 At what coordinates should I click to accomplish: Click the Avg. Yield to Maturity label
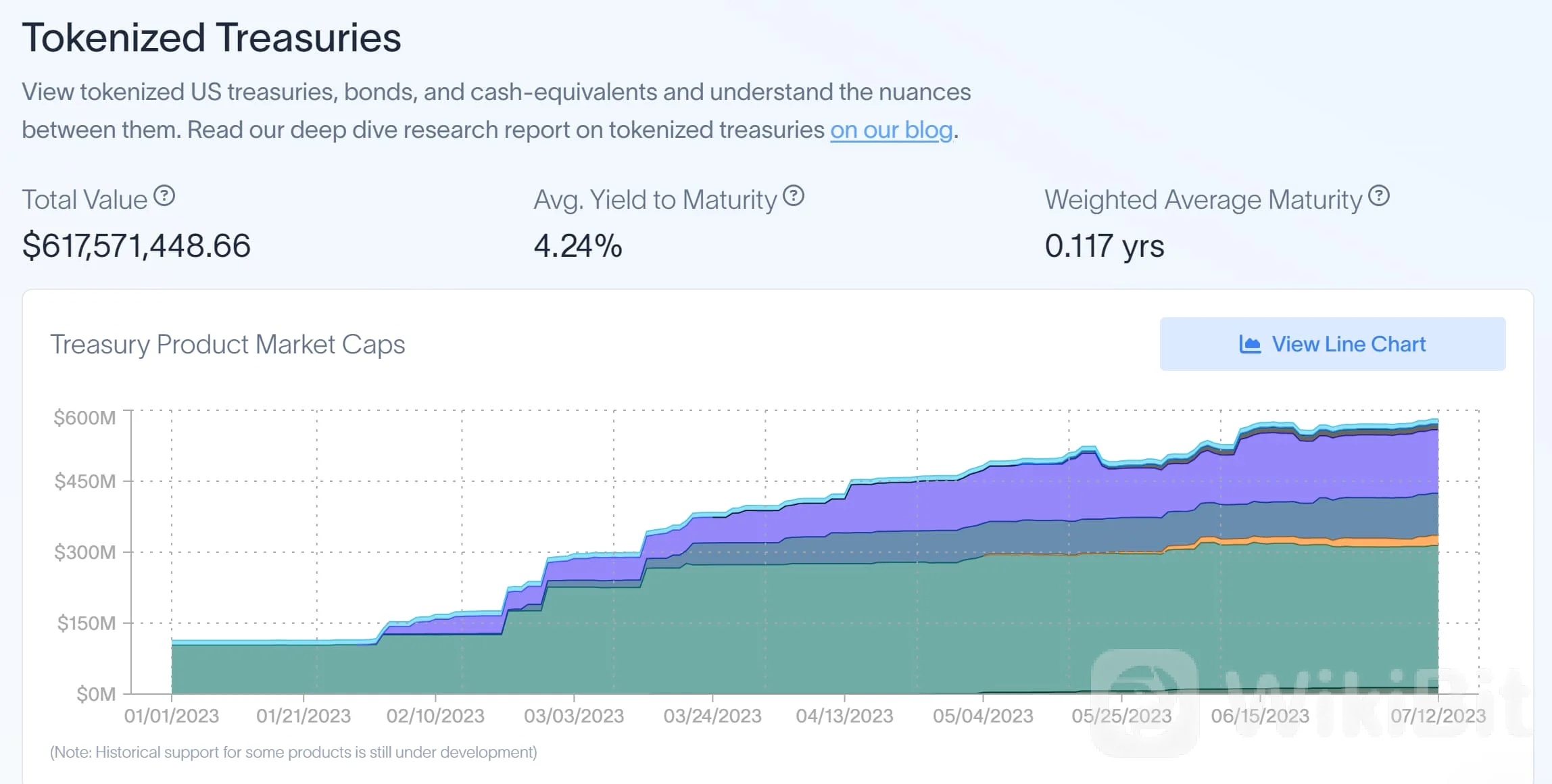[x=655, y=200]
